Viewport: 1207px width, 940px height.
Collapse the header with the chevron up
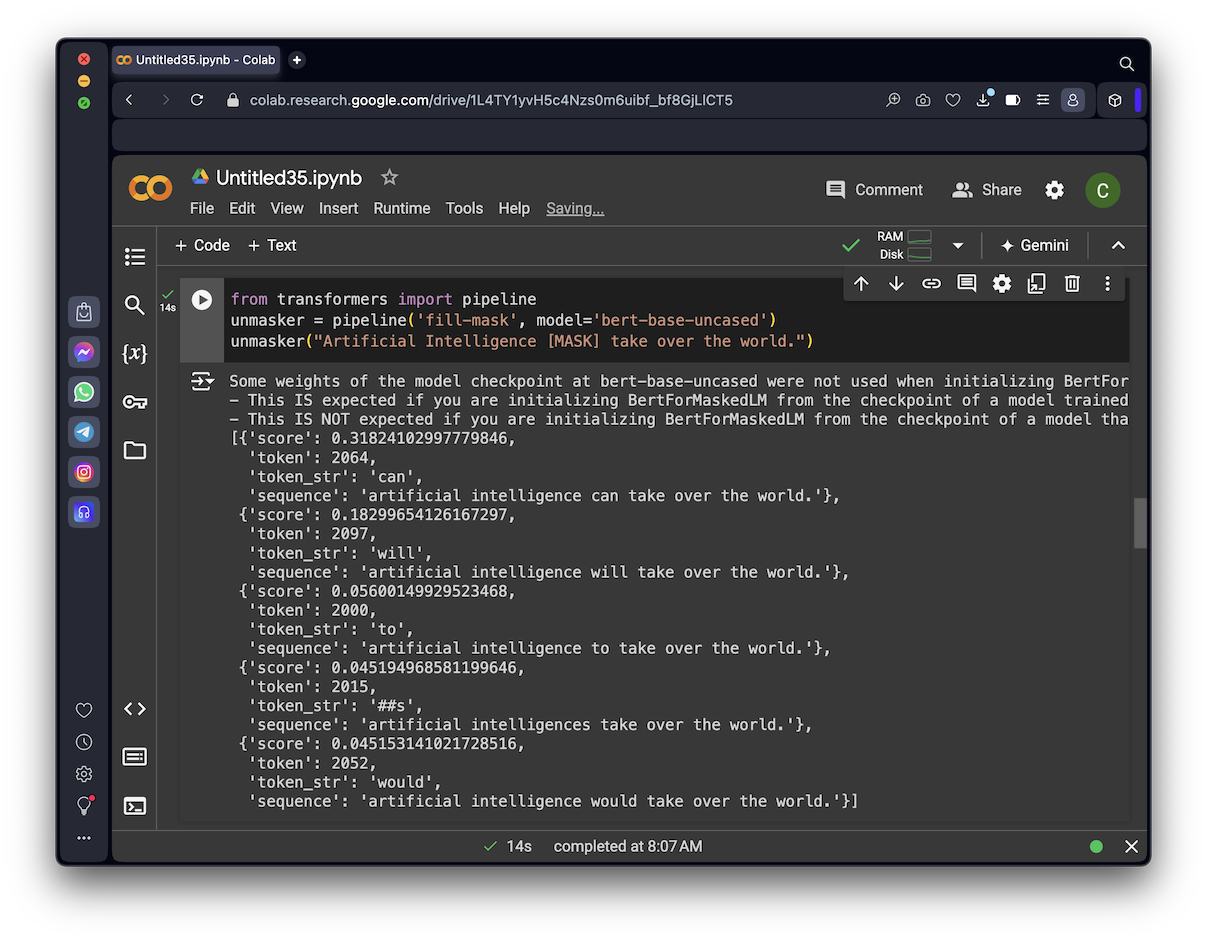pos(1118,245)
